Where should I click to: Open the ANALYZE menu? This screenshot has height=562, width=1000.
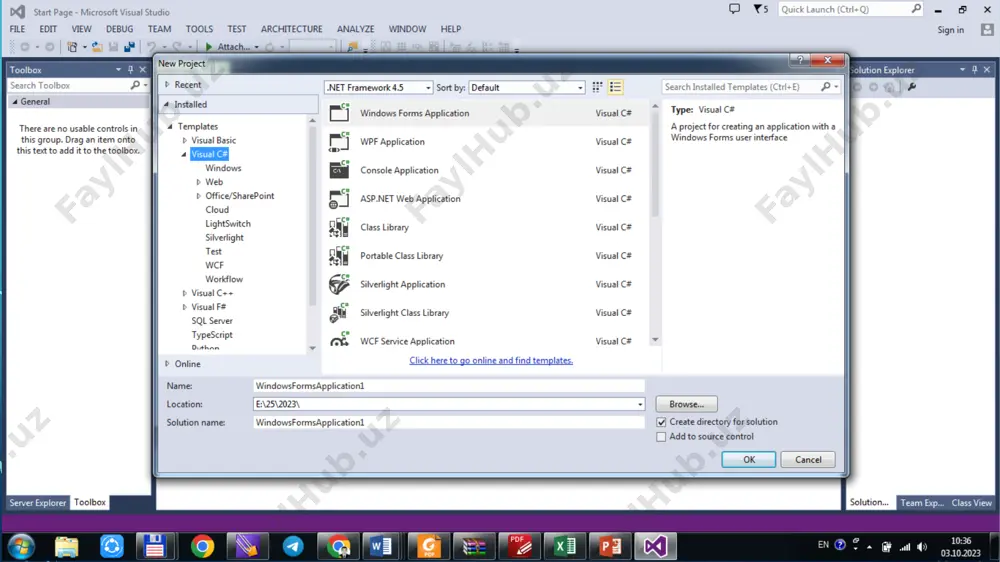coord(355,29)
